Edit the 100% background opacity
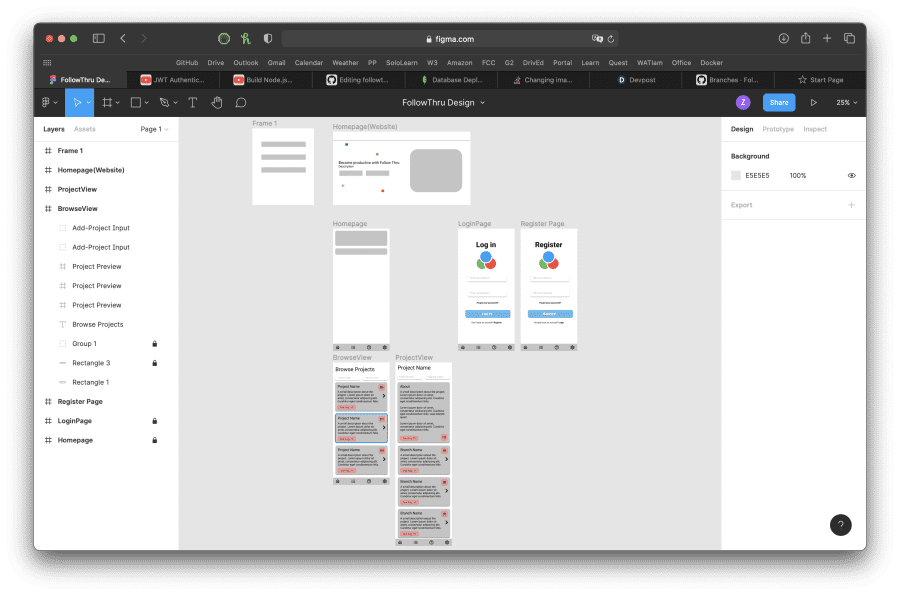900x595 pixels. pos(798,176)
